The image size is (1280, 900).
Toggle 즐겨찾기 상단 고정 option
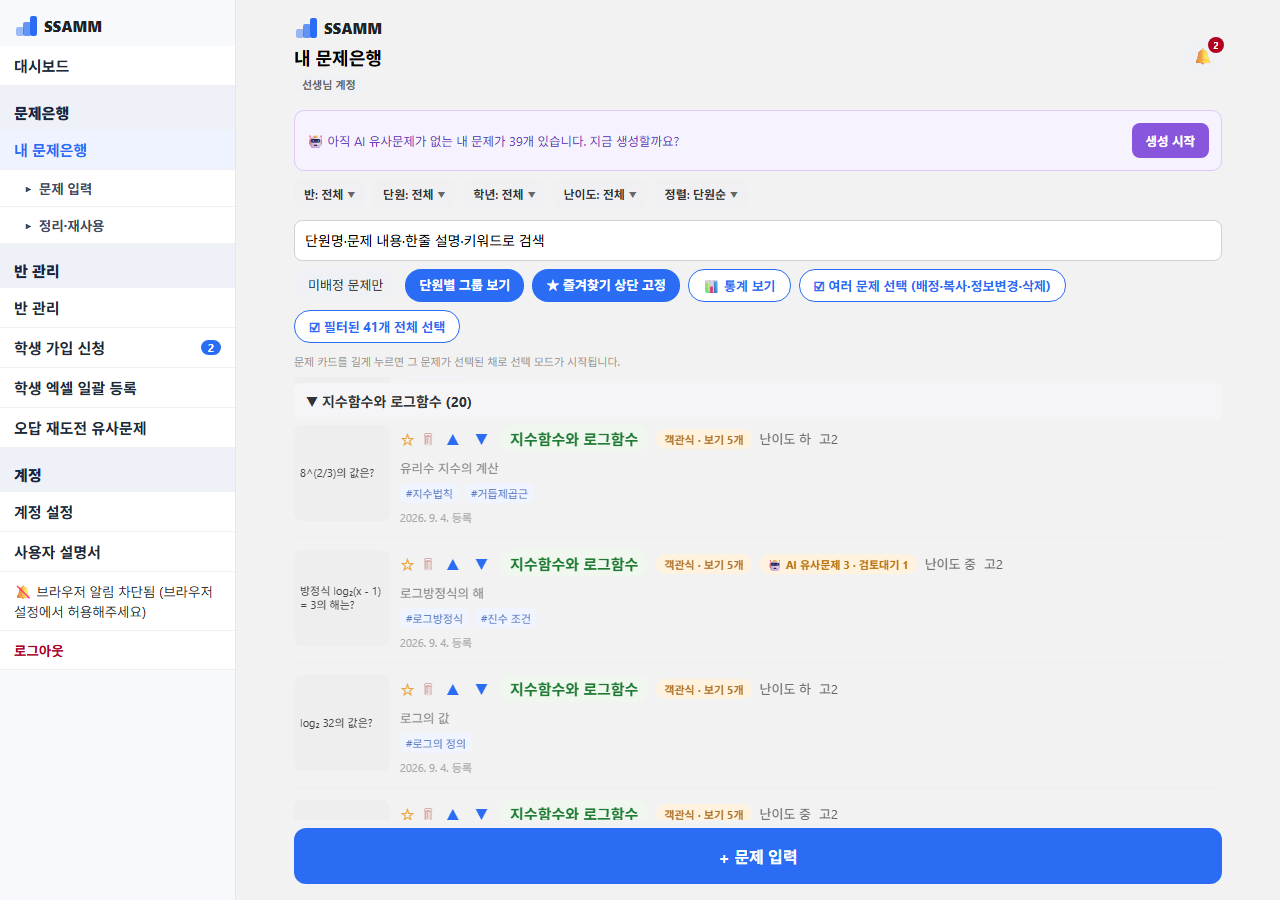point(606,286)
